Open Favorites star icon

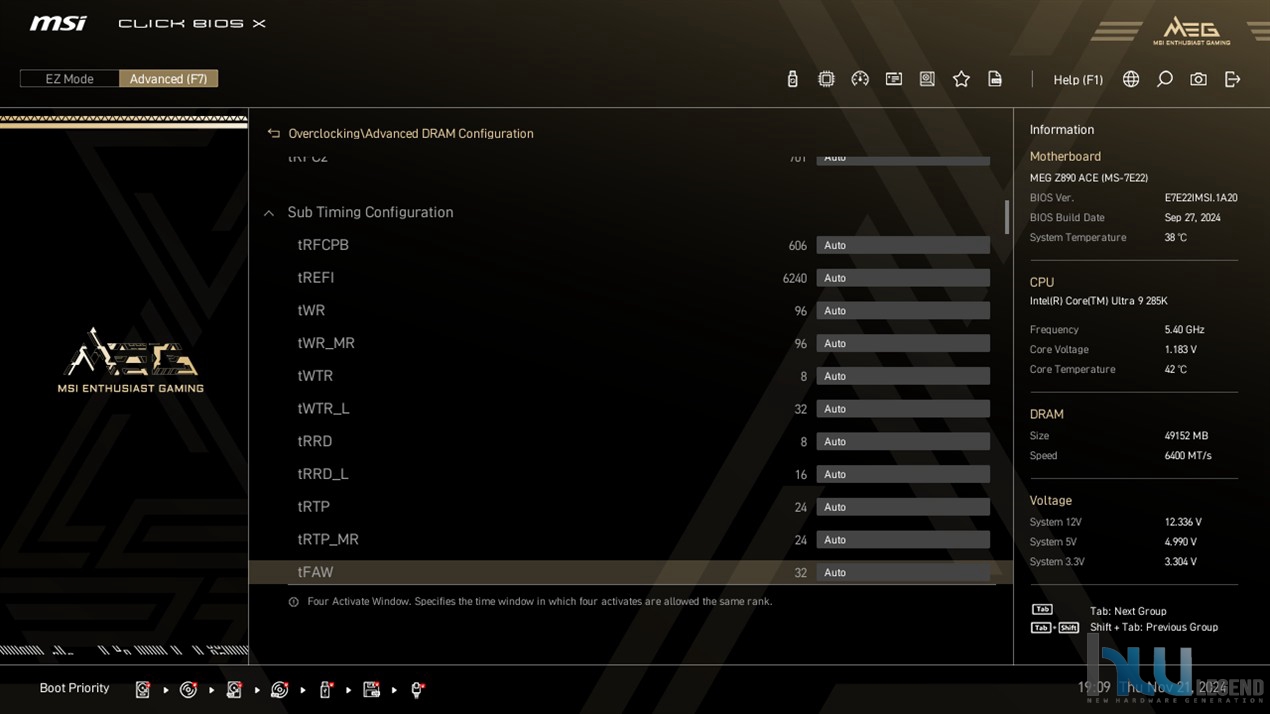pos(961,79)
